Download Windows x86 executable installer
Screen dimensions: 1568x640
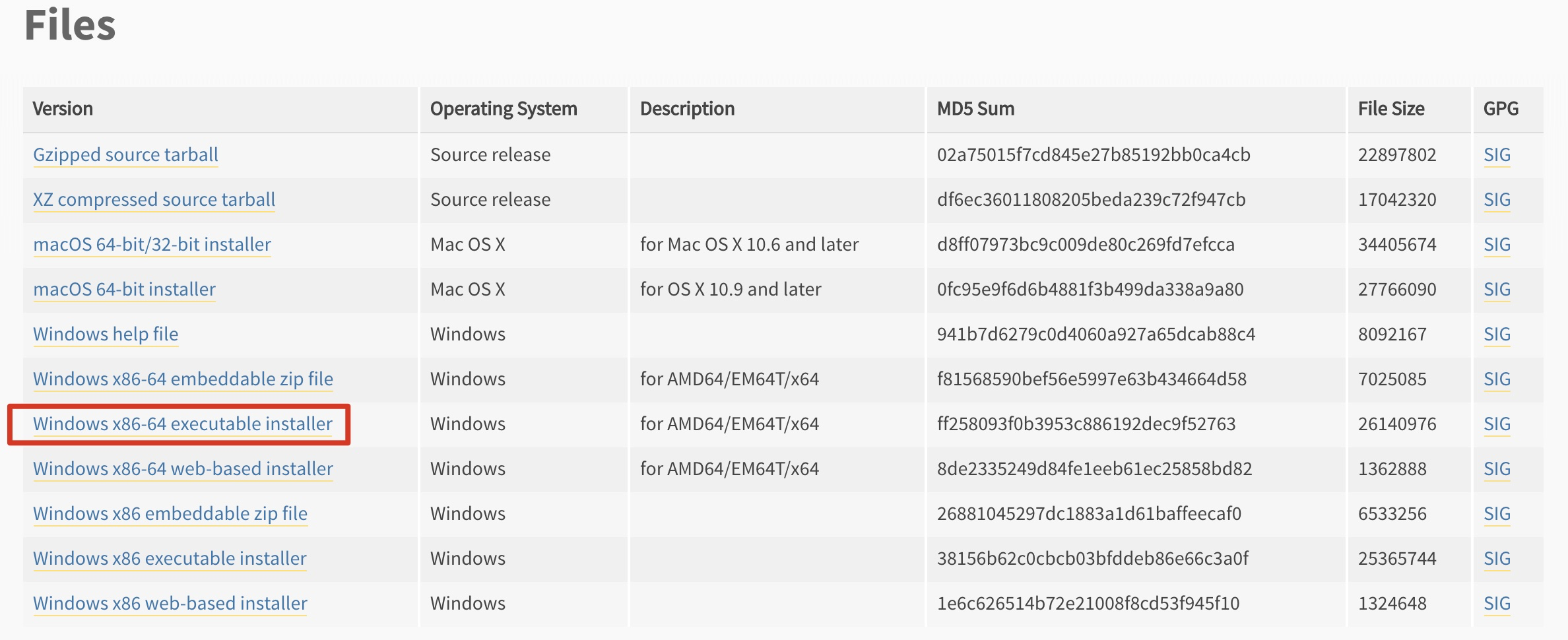(x=170, y=559)
